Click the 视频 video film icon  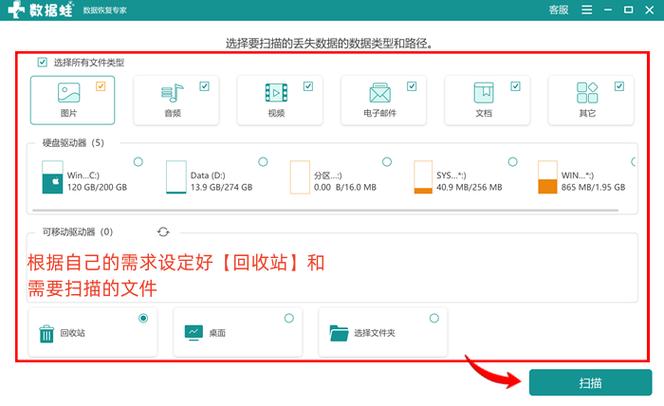276,93
